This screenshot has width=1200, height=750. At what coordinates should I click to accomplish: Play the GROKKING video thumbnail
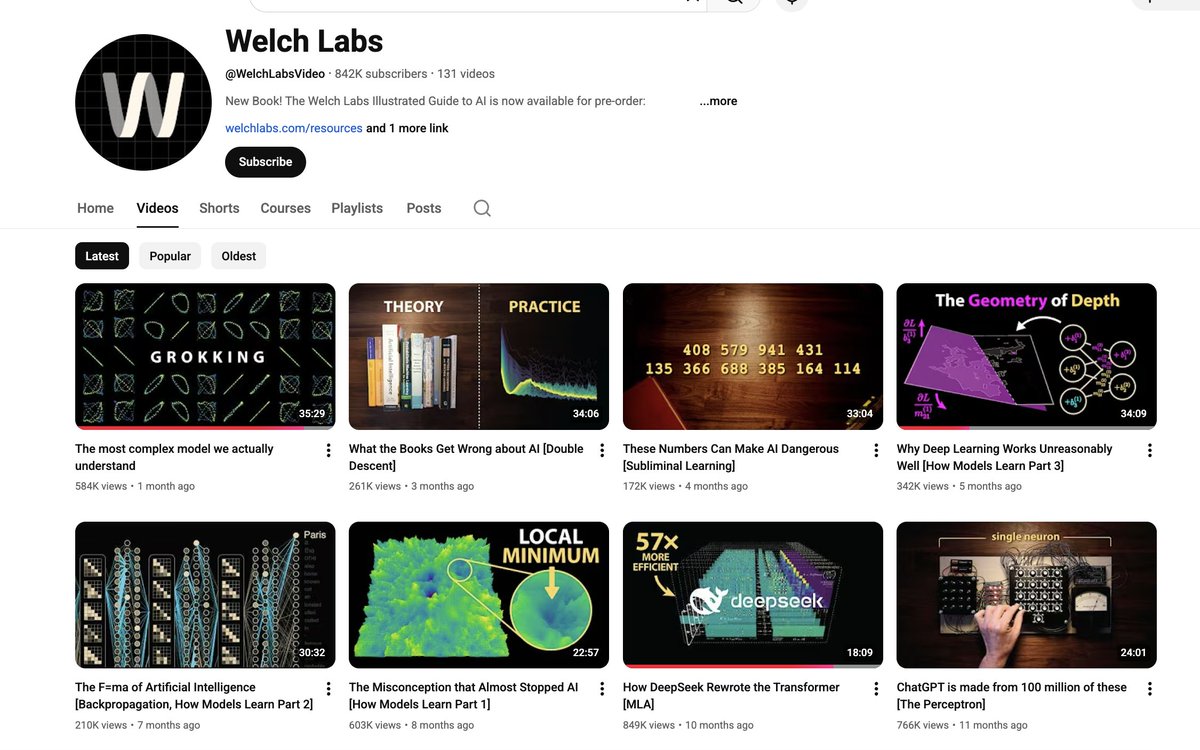(205, 356)
